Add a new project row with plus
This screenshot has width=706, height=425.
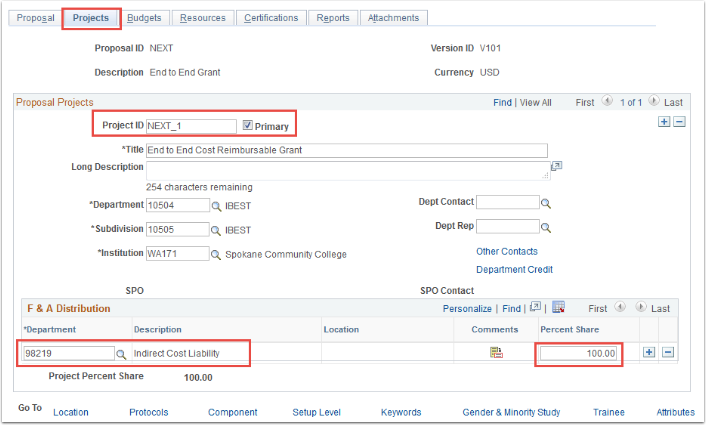pyautogui.click(x=664, y=122)
